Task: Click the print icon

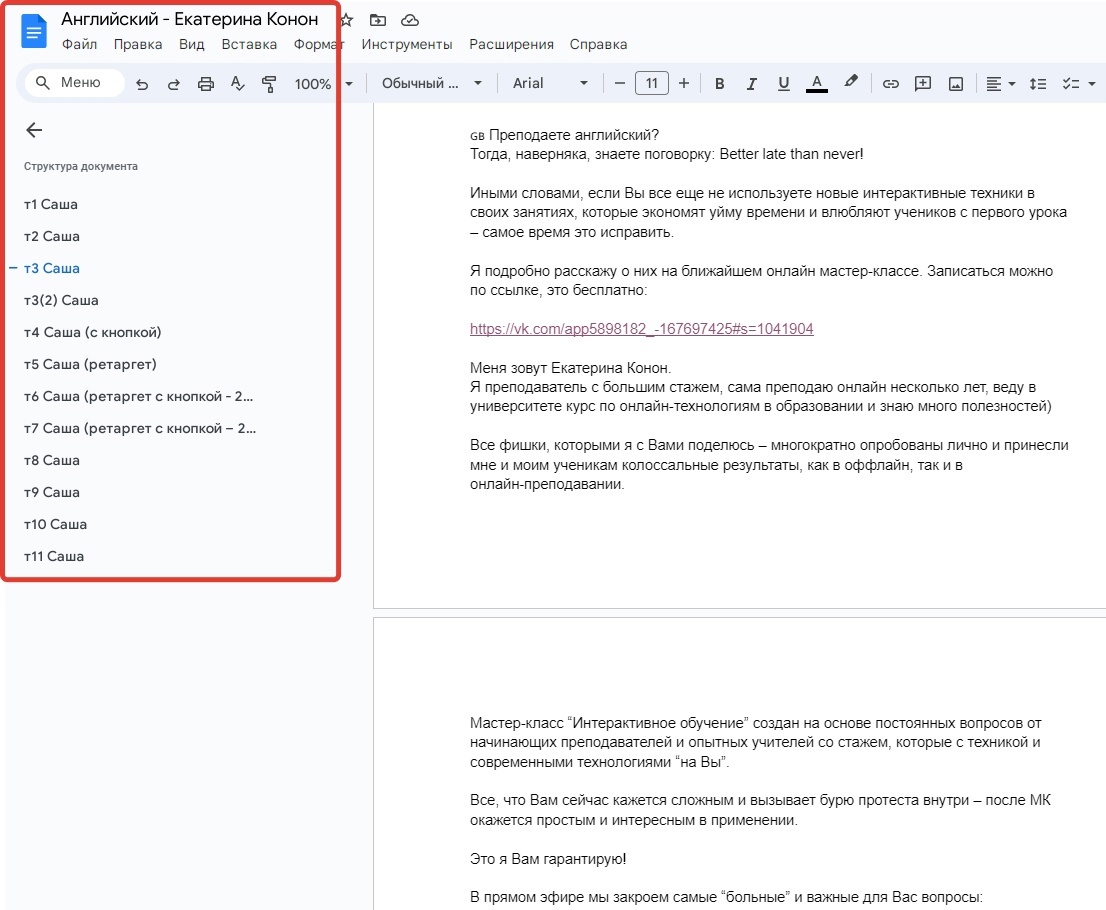Action: (x=205, y=83)
